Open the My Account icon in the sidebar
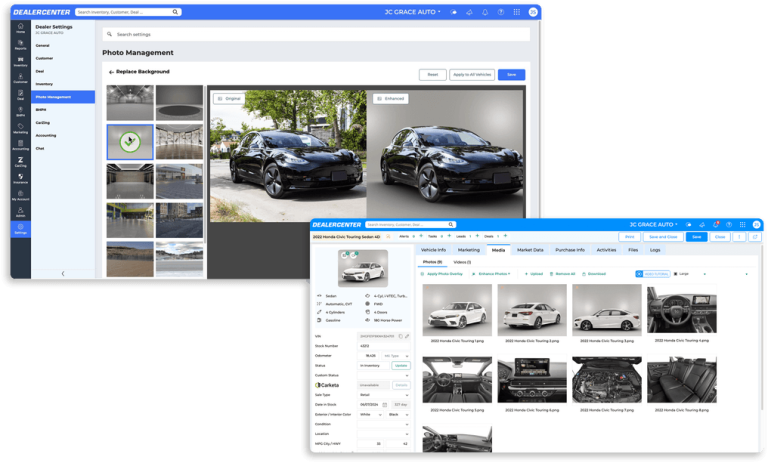Viewport: 768px width, 463px height. 20,195
